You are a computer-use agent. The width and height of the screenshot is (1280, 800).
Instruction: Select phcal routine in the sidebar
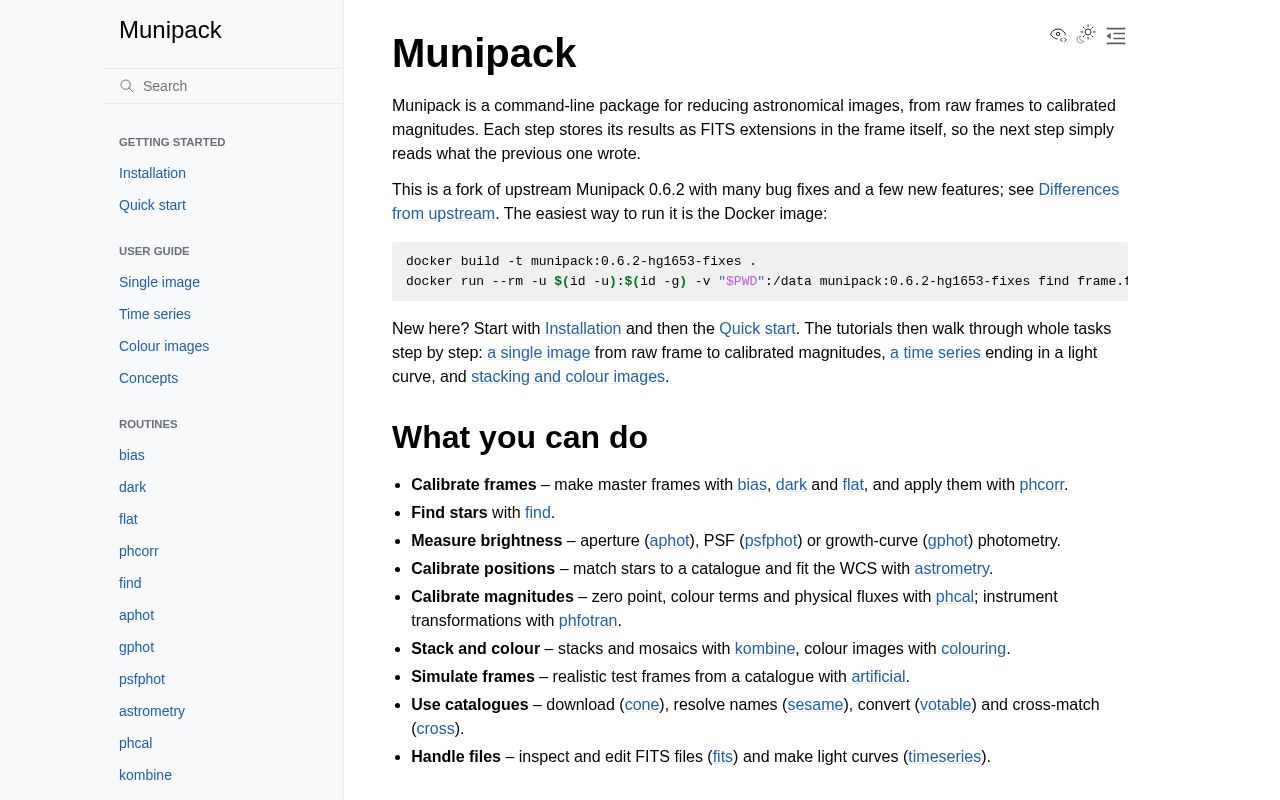coord(136,743)
